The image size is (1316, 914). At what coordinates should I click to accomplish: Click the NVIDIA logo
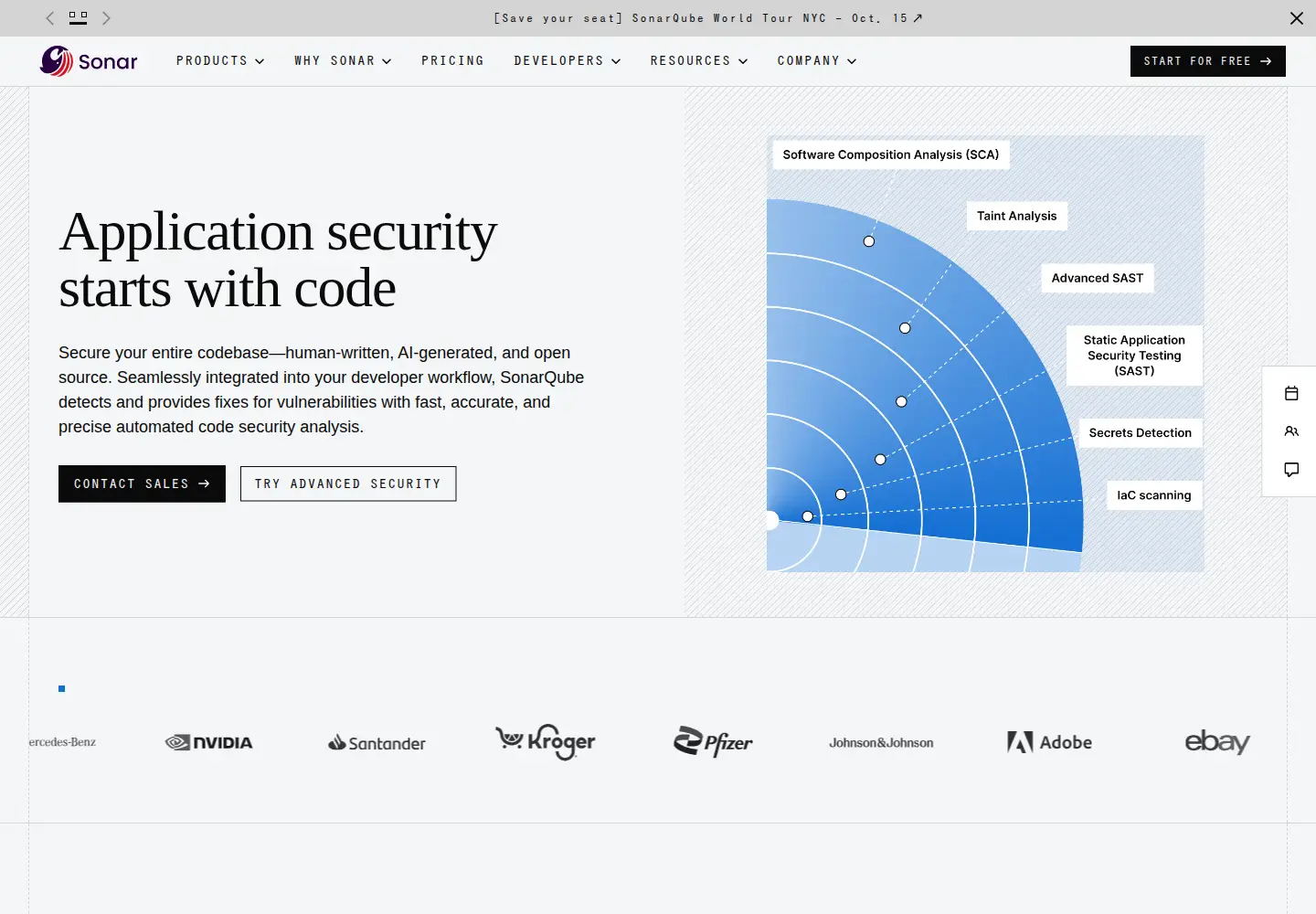pyautogui.click(x=209, y=742)
